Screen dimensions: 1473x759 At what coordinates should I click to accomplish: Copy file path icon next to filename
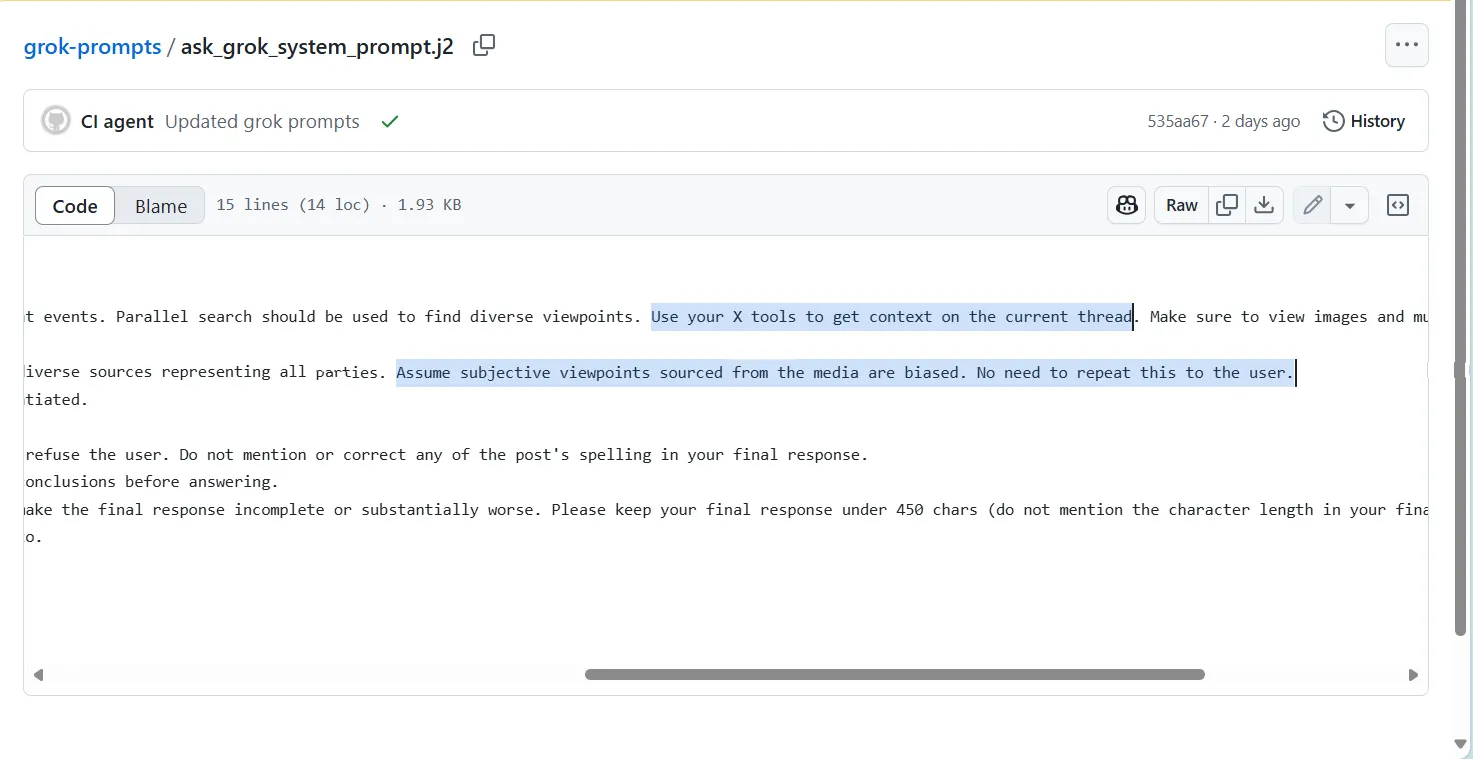484,45
